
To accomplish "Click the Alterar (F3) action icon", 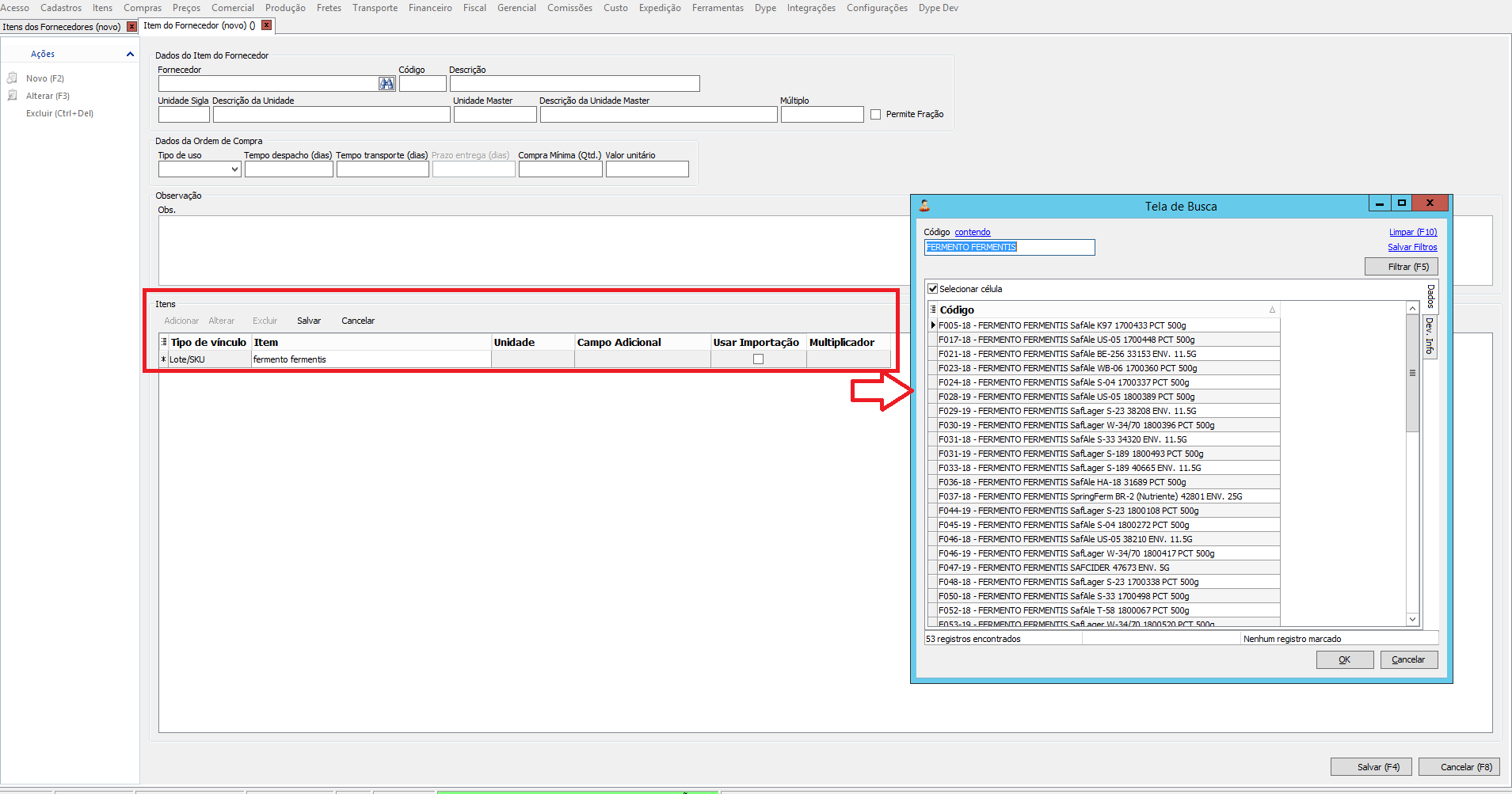I will click(13, 96).
